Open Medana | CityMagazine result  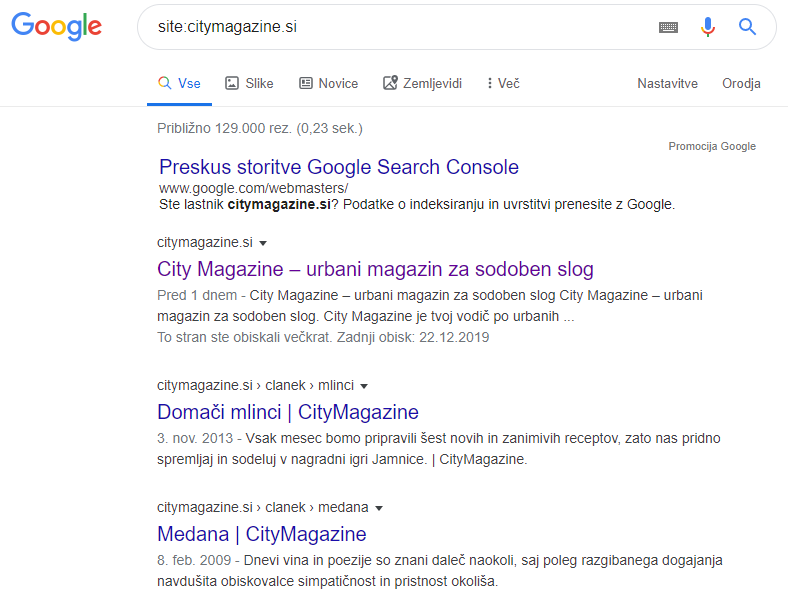click(261, 534)
